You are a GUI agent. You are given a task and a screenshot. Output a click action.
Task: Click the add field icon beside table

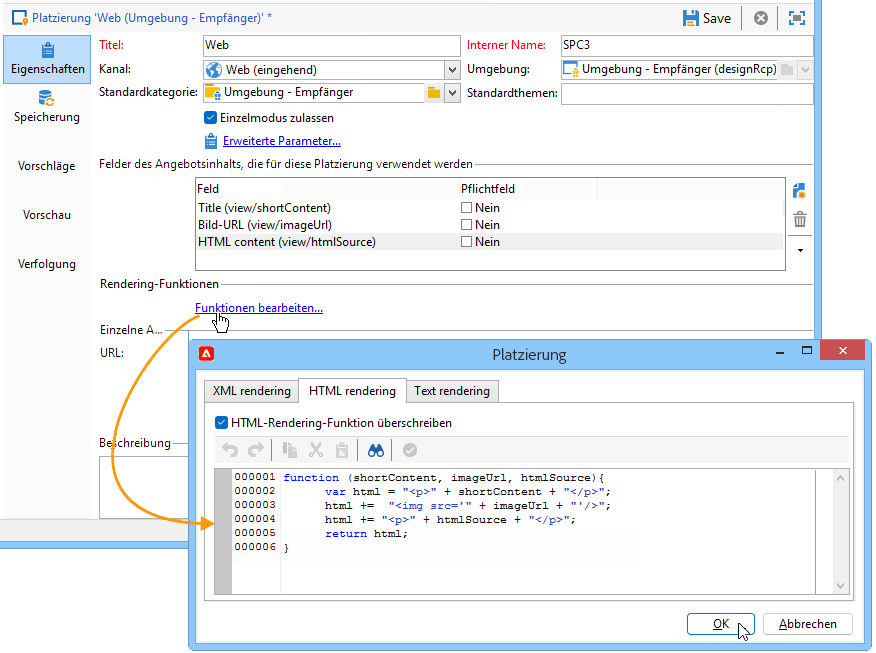[x=799, y=191]
